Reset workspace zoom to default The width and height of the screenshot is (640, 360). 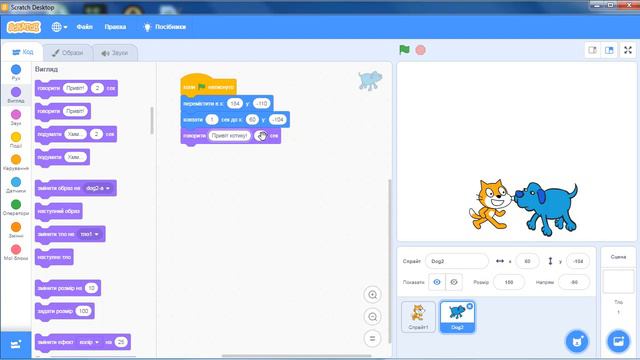(372, 338)
